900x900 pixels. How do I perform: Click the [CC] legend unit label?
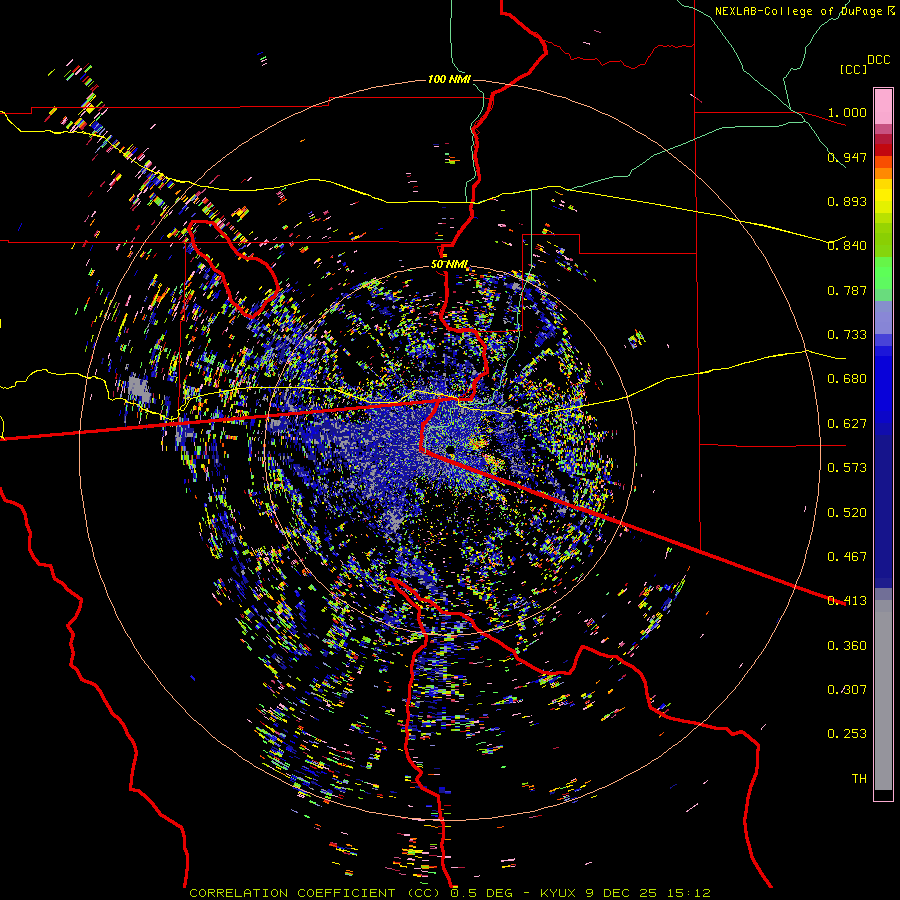click(853, 69)
